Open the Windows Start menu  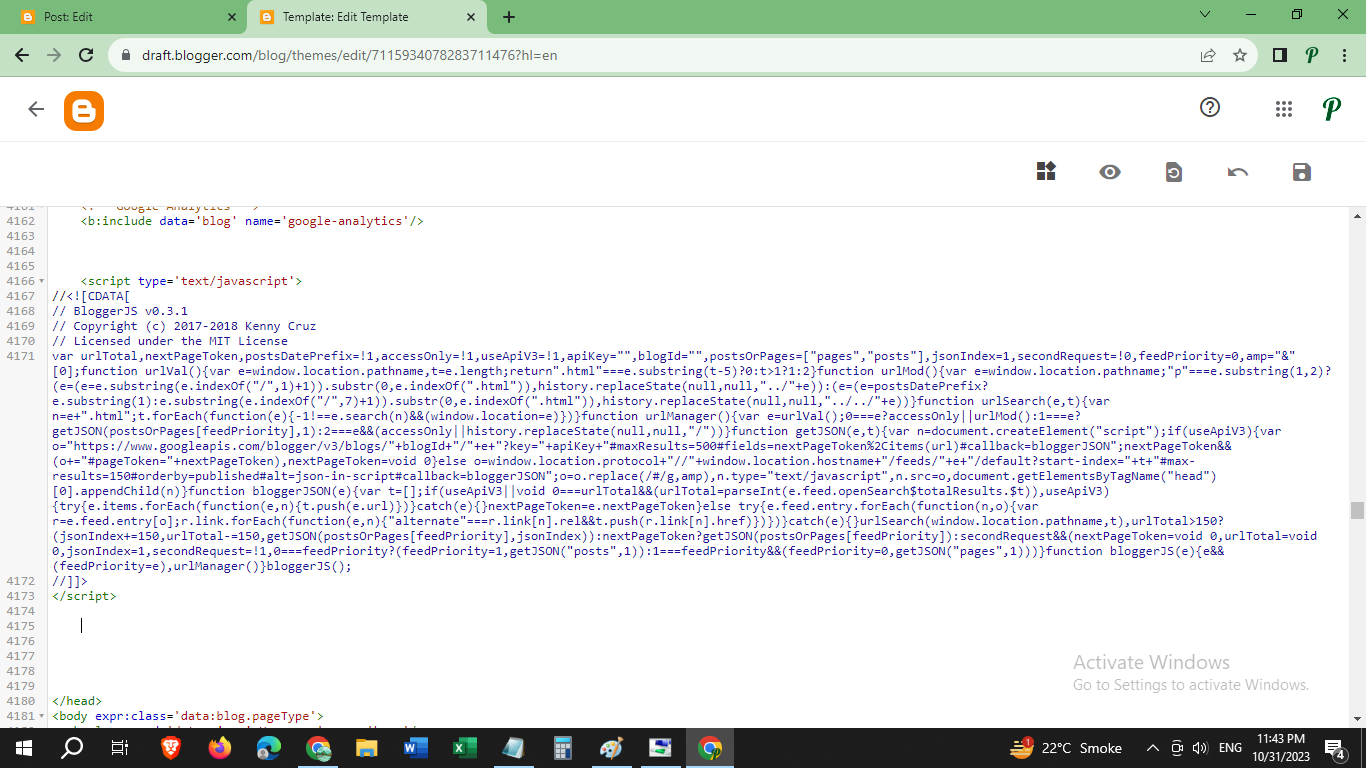tap(24, 747)
